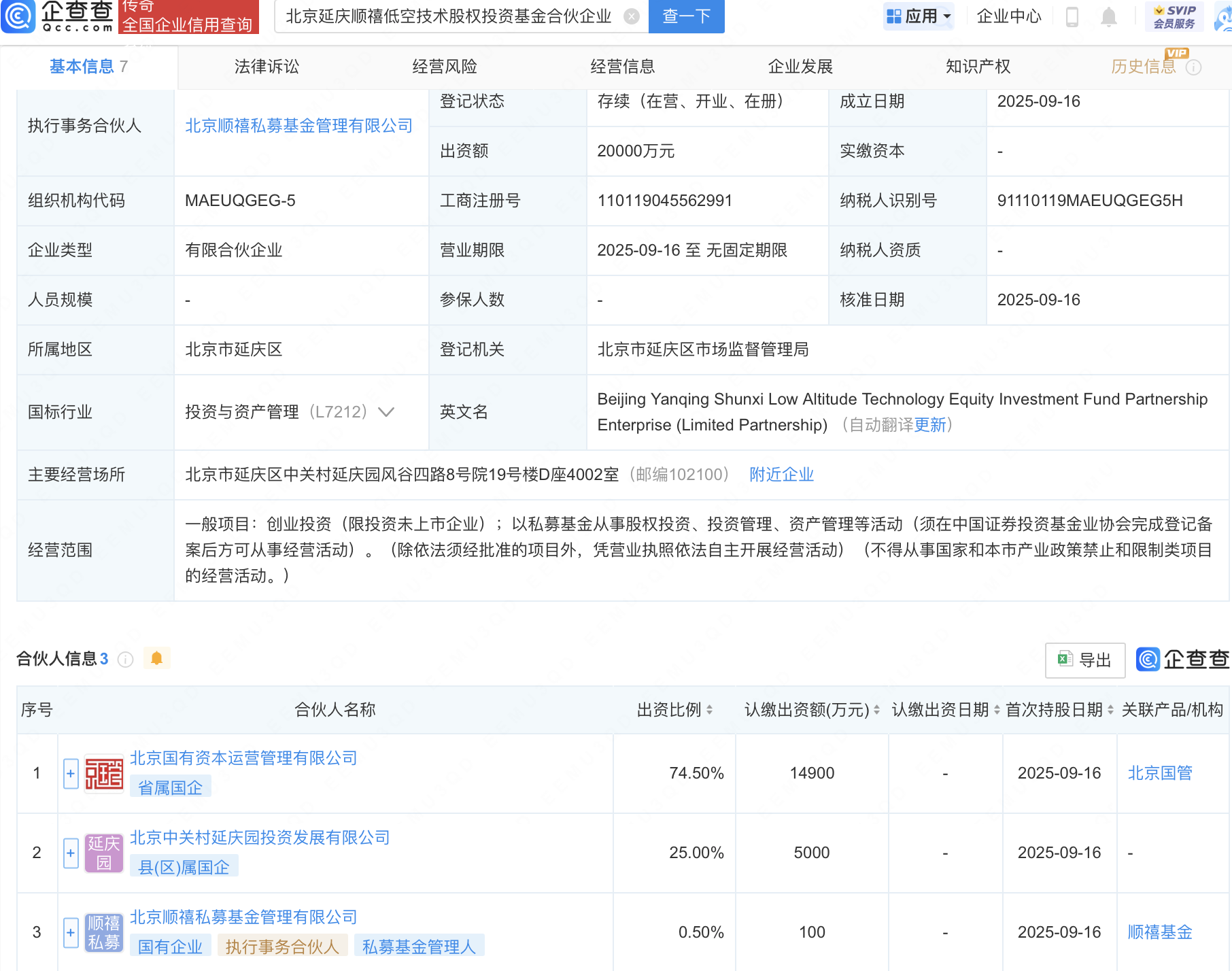
Task: Click the 查一下 search button
Action: pos(686,16)
